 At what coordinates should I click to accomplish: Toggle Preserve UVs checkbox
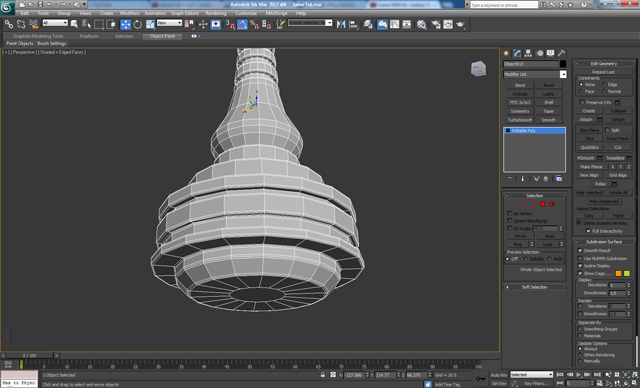(x=582, y=102)
